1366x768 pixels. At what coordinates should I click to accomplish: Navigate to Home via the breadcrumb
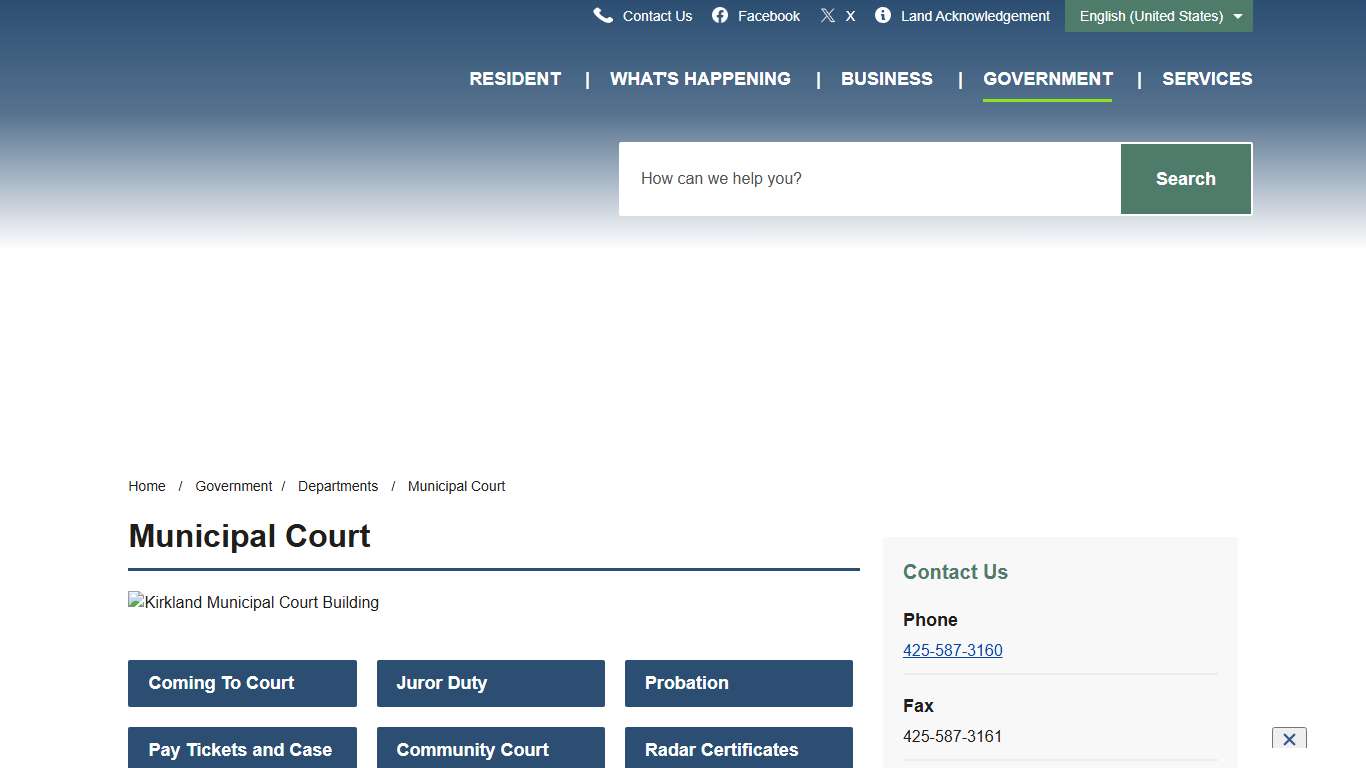(147, 486)
